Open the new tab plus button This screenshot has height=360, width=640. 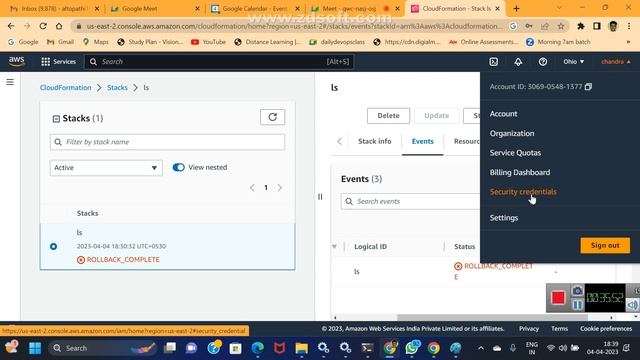point(516,9)
